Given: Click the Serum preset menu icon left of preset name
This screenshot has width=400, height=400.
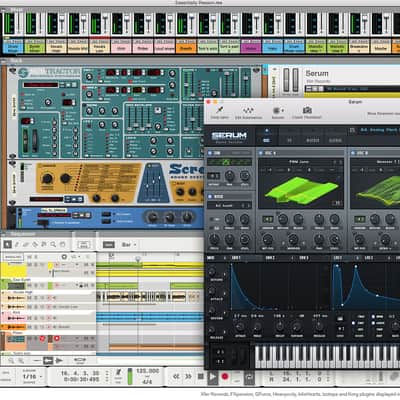Looking at the screenshot, I should tap(352, 130).
